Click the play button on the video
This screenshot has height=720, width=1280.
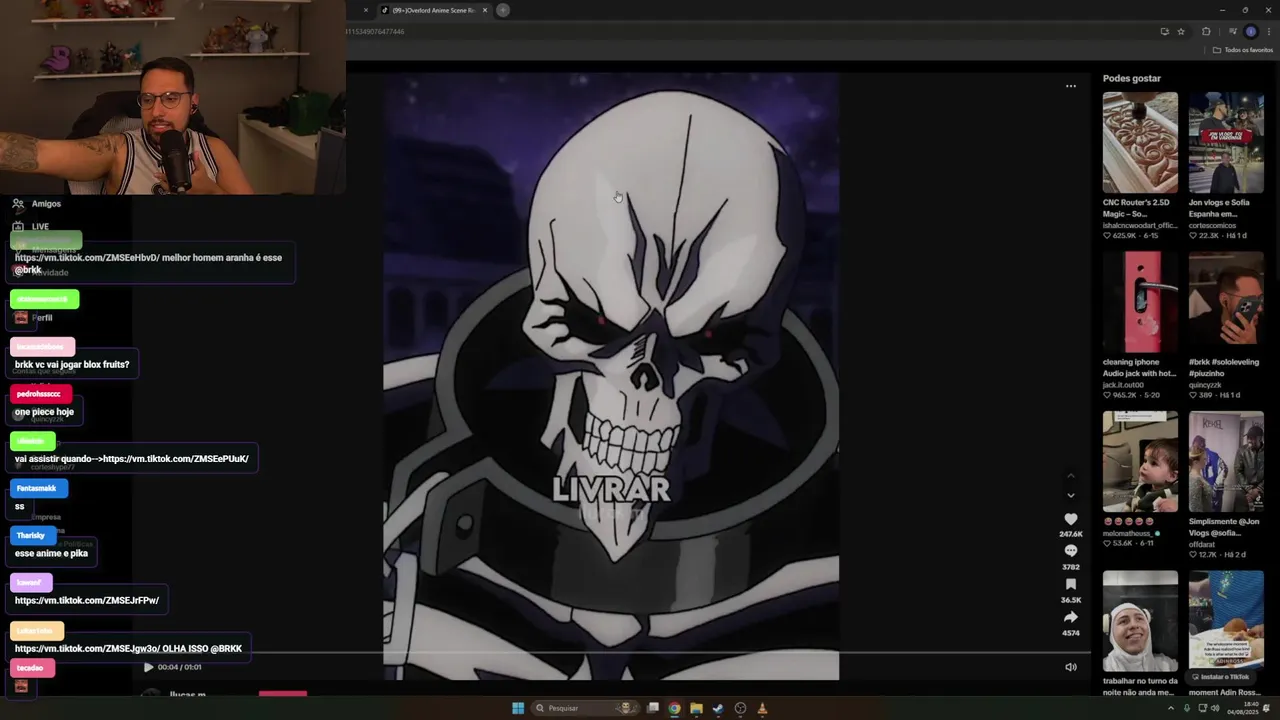click(148, 667)
